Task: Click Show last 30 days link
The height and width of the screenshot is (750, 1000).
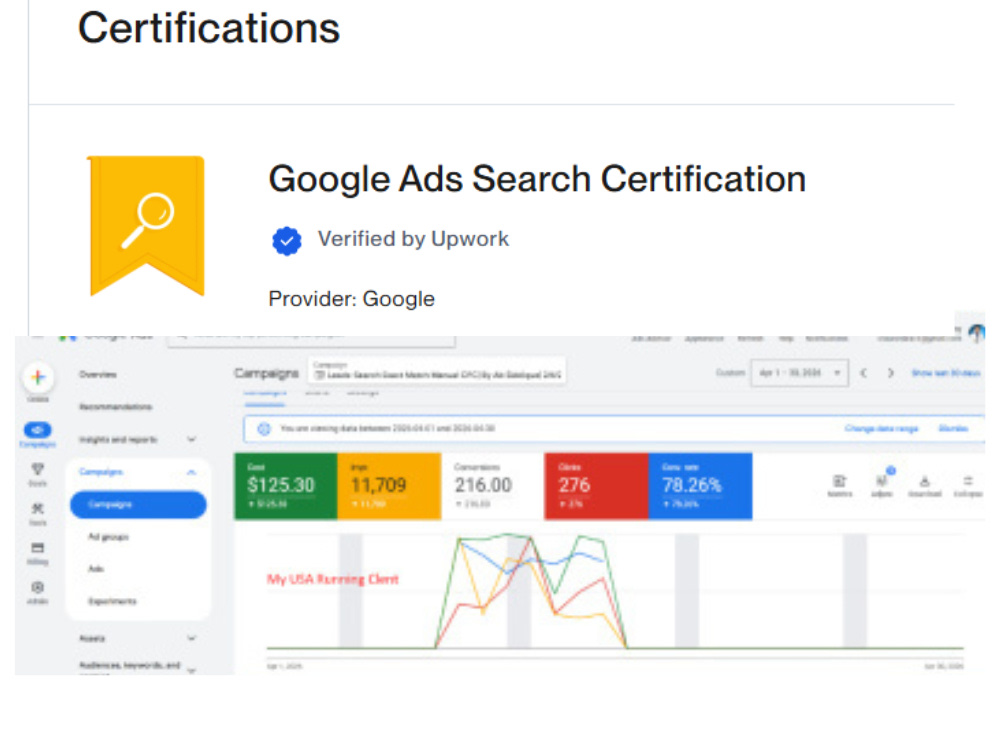Action: [946, 373]
